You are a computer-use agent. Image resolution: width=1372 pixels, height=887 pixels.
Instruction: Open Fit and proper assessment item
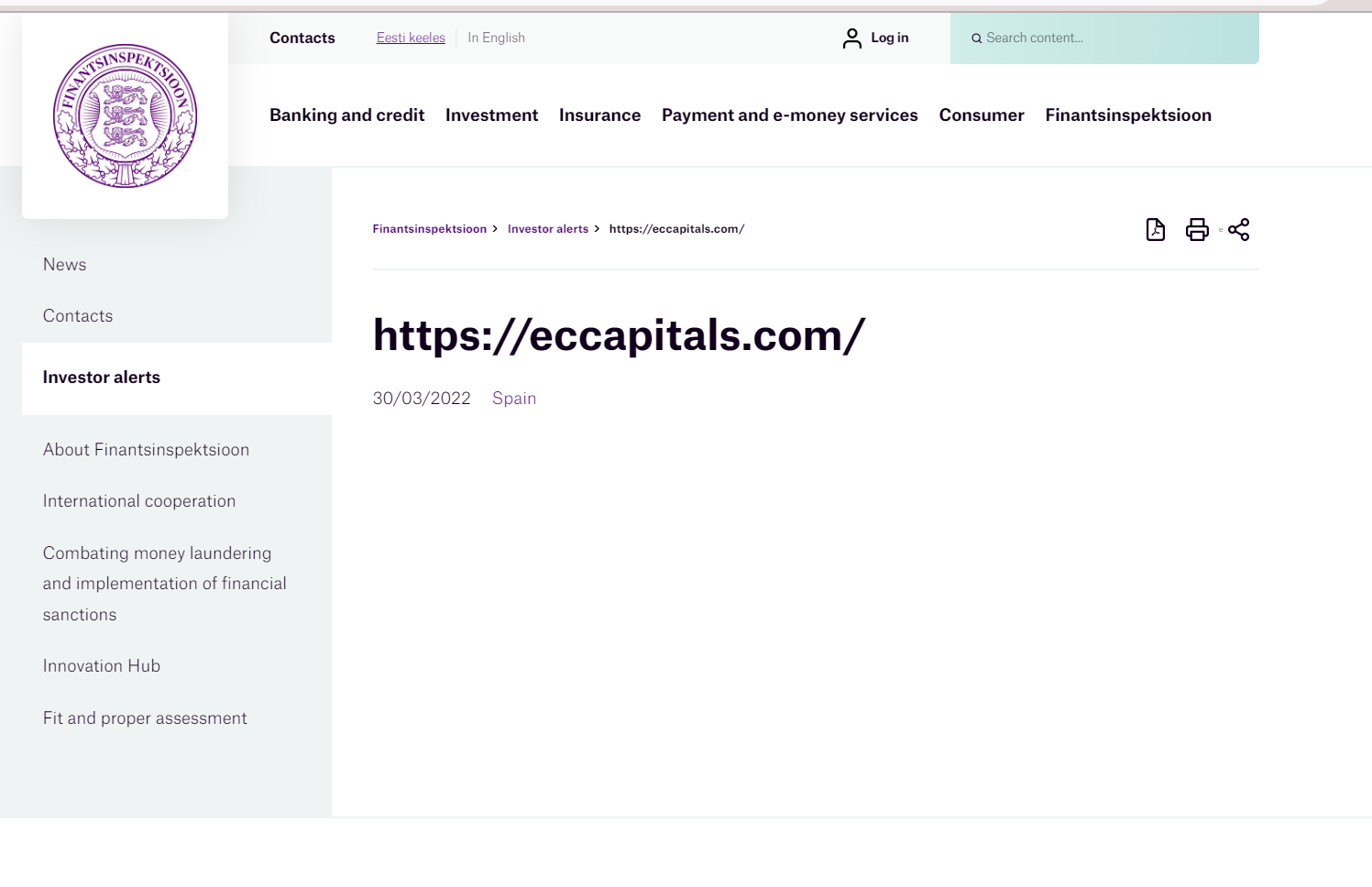[145, 718]
